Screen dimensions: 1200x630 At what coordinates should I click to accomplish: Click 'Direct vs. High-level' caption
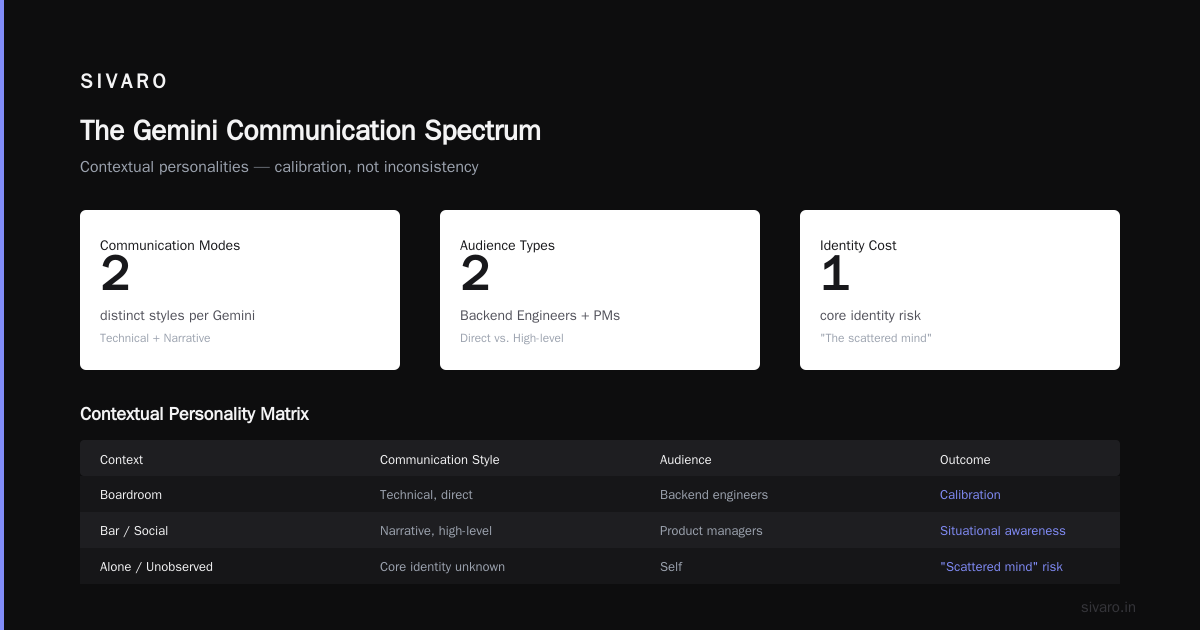(512, 338)
